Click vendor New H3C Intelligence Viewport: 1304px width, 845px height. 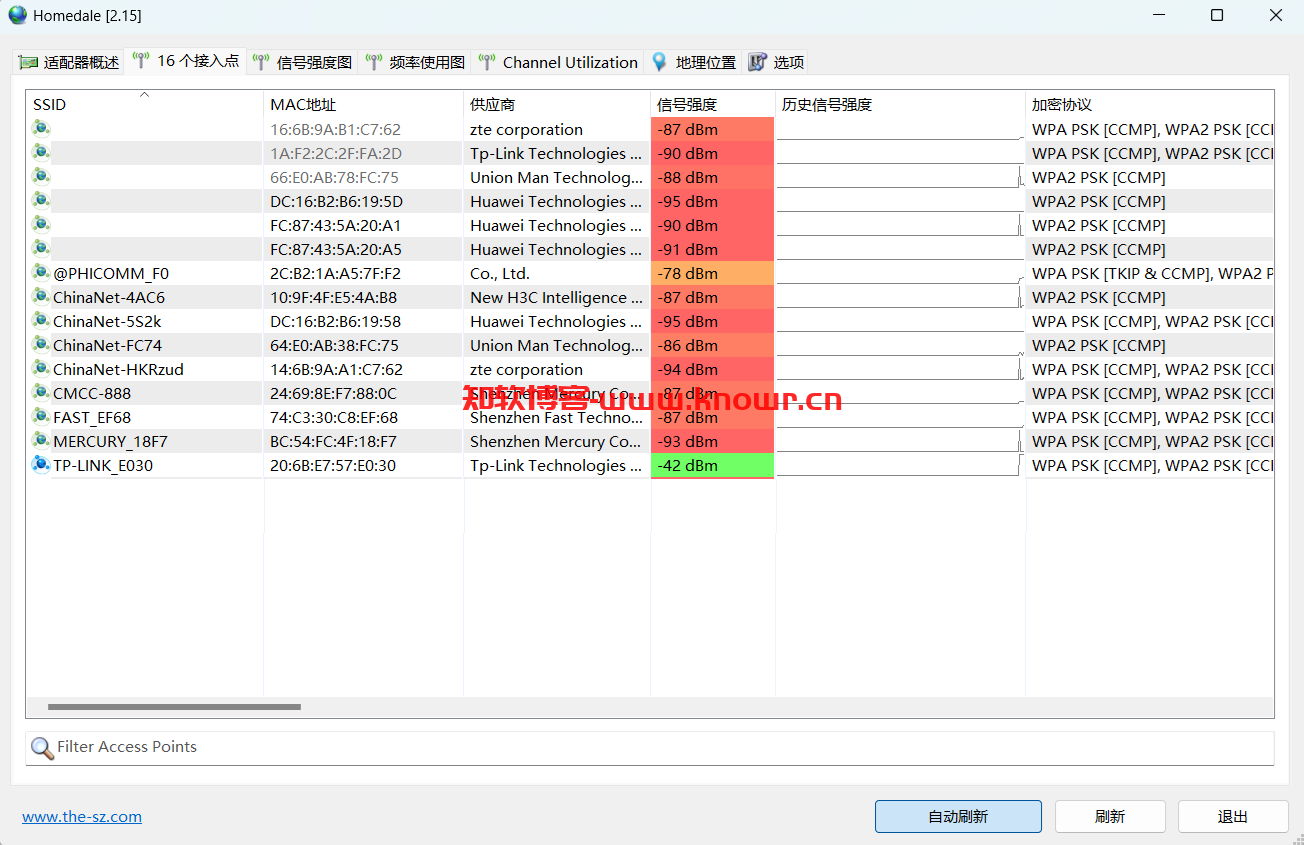pos(556,297)
